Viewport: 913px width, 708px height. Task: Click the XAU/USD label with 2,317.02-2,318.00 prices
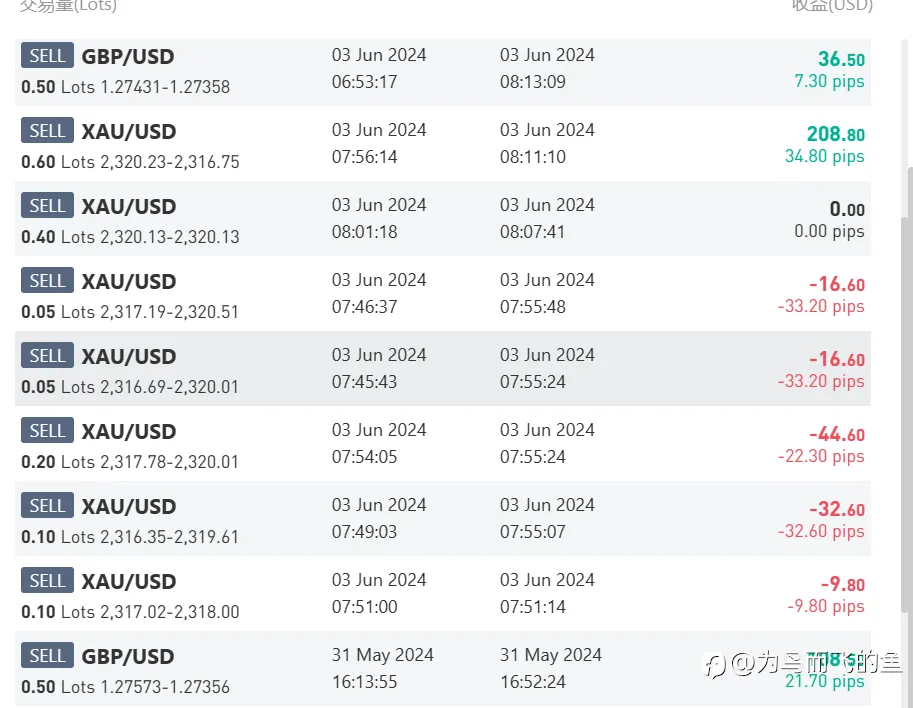pyautogui.click(x=129, y=582)
